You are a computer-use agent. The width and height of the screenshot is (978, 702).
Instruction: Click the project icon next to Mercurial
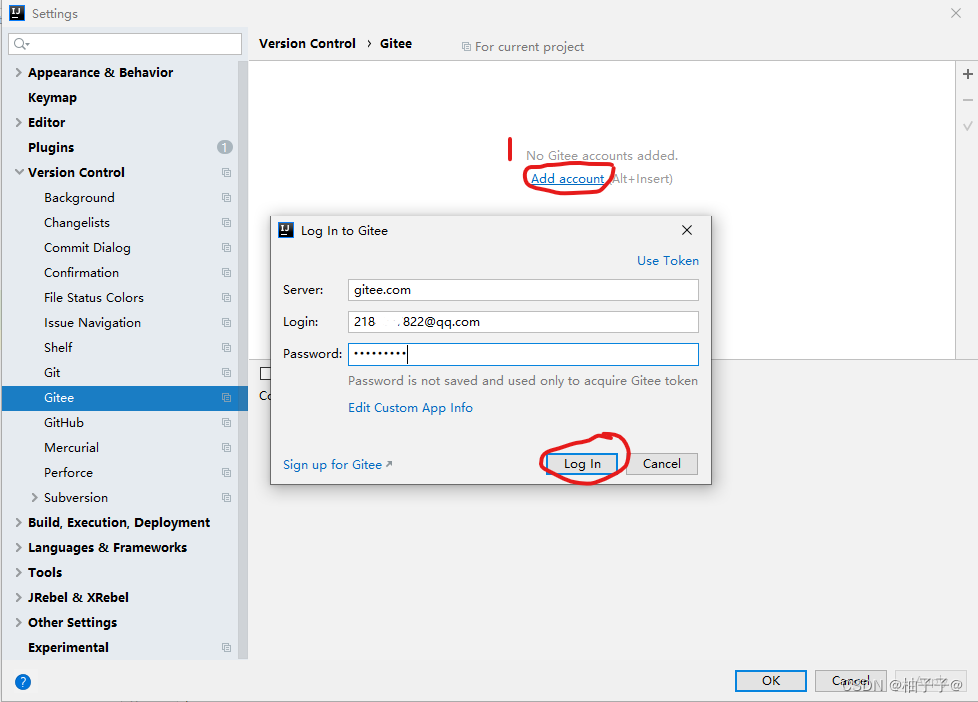pyautogui.click(x=226, y=447)
